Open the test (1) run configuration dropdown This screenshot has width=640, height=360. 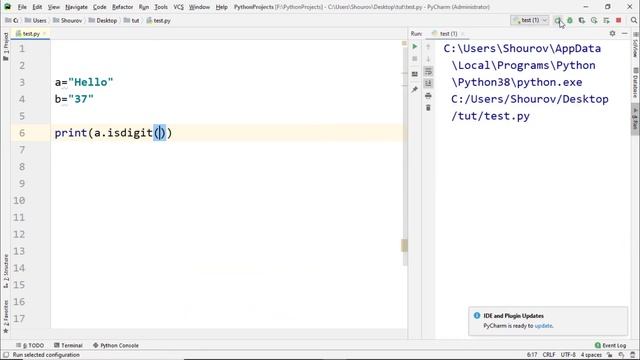[530, 20]
